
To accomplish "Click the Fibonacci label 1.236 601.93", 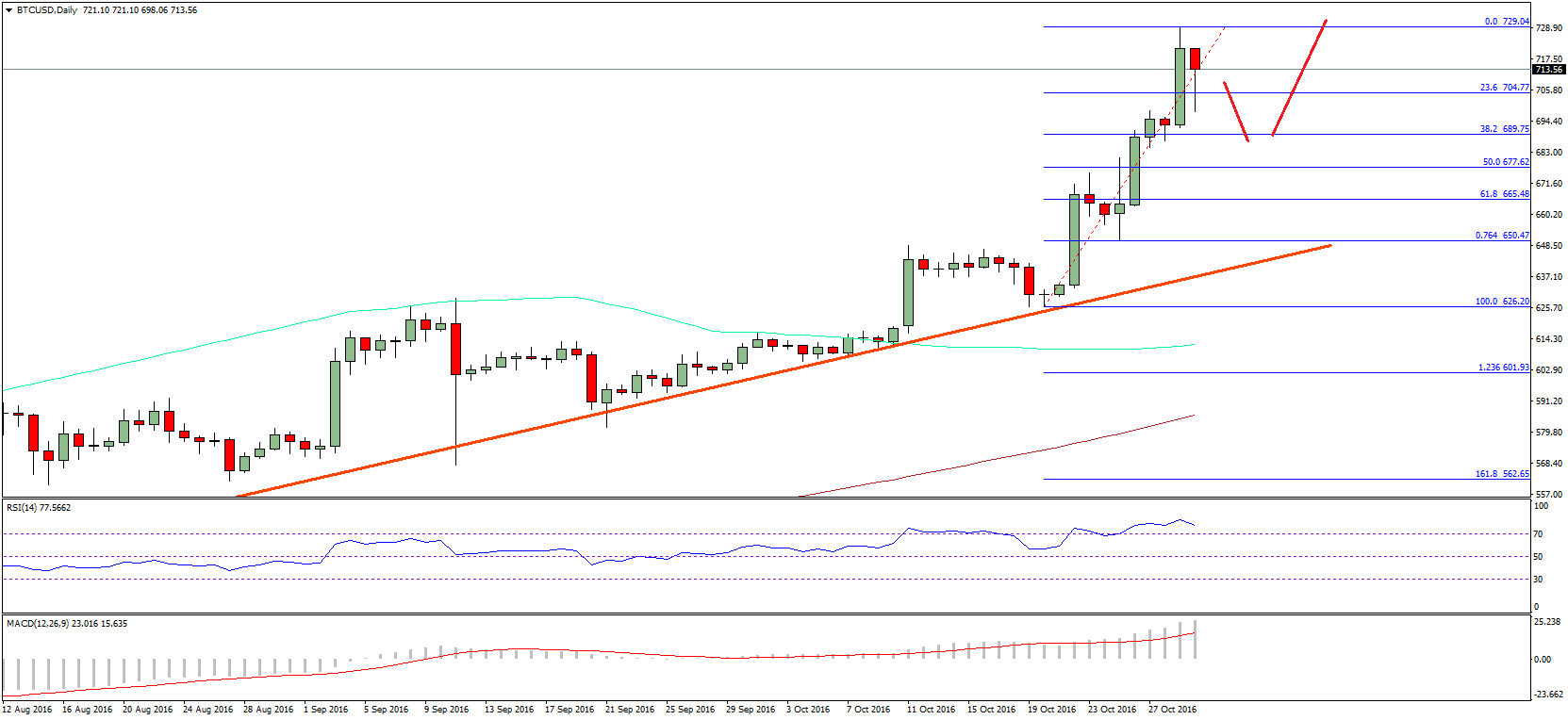I will [x=1504, y=368].
